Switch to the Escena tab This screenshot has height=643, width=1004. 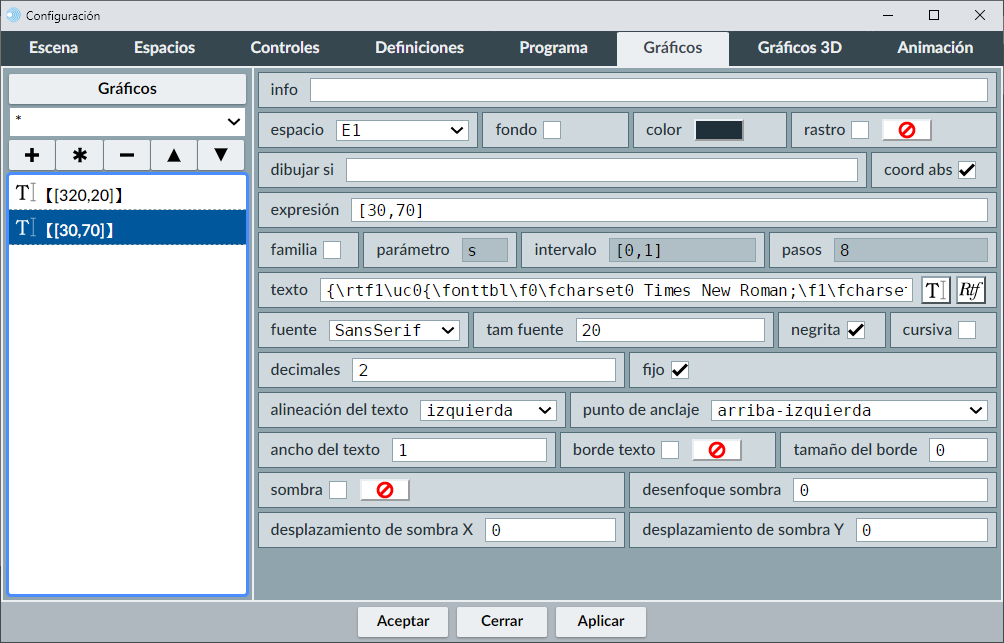point(53,47)
